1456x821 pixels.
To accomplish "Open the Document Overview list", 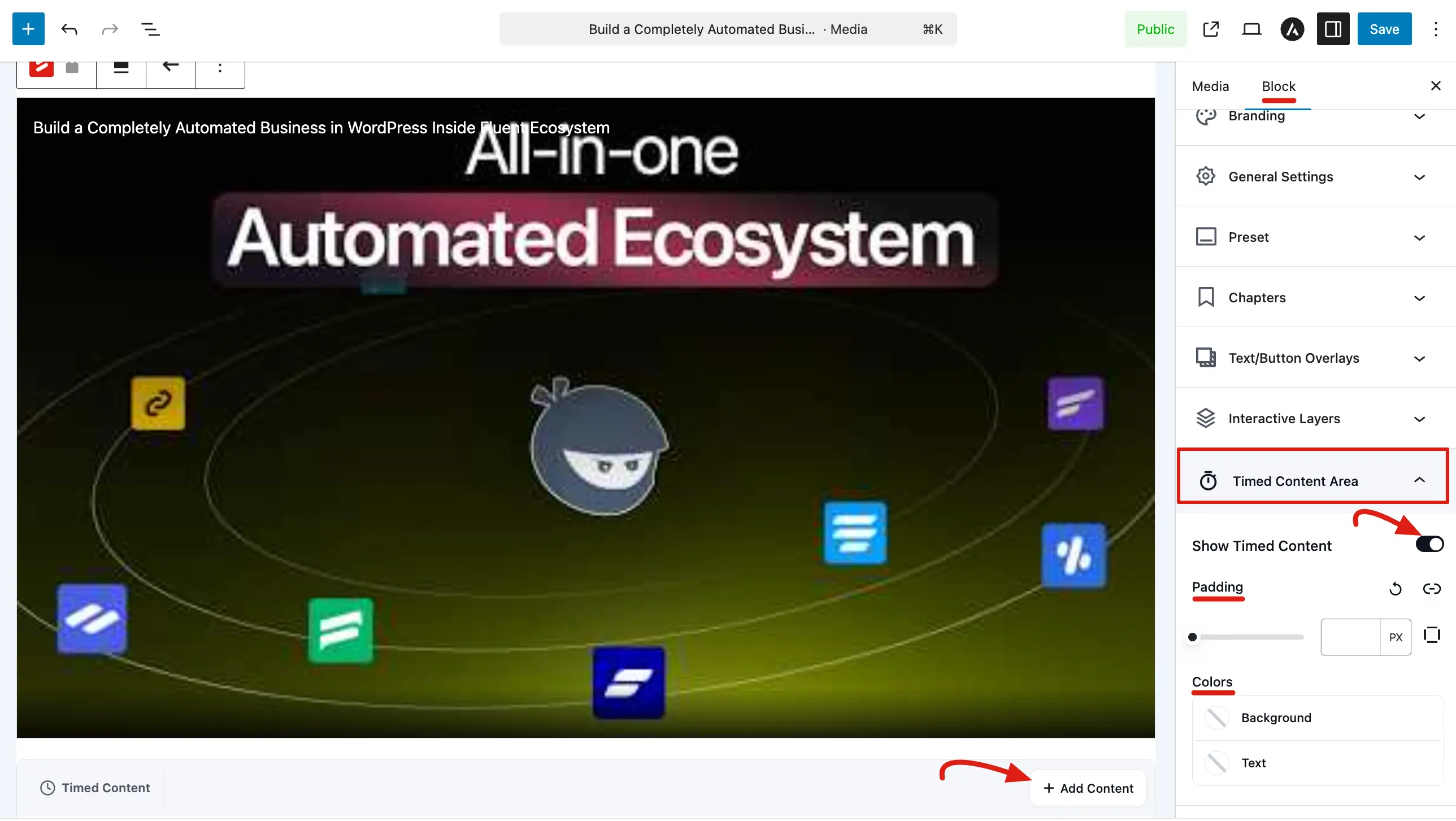I will 150,29.
